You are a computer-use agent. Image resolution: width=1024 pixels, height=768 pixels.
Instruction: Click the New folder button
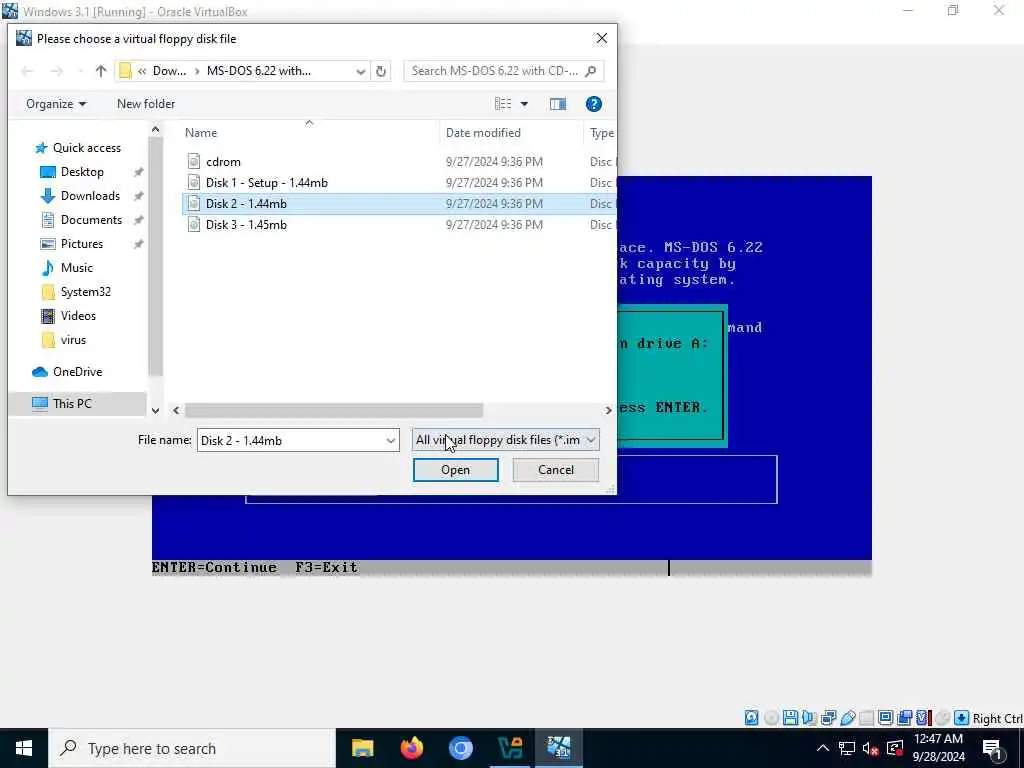(146, 104)
